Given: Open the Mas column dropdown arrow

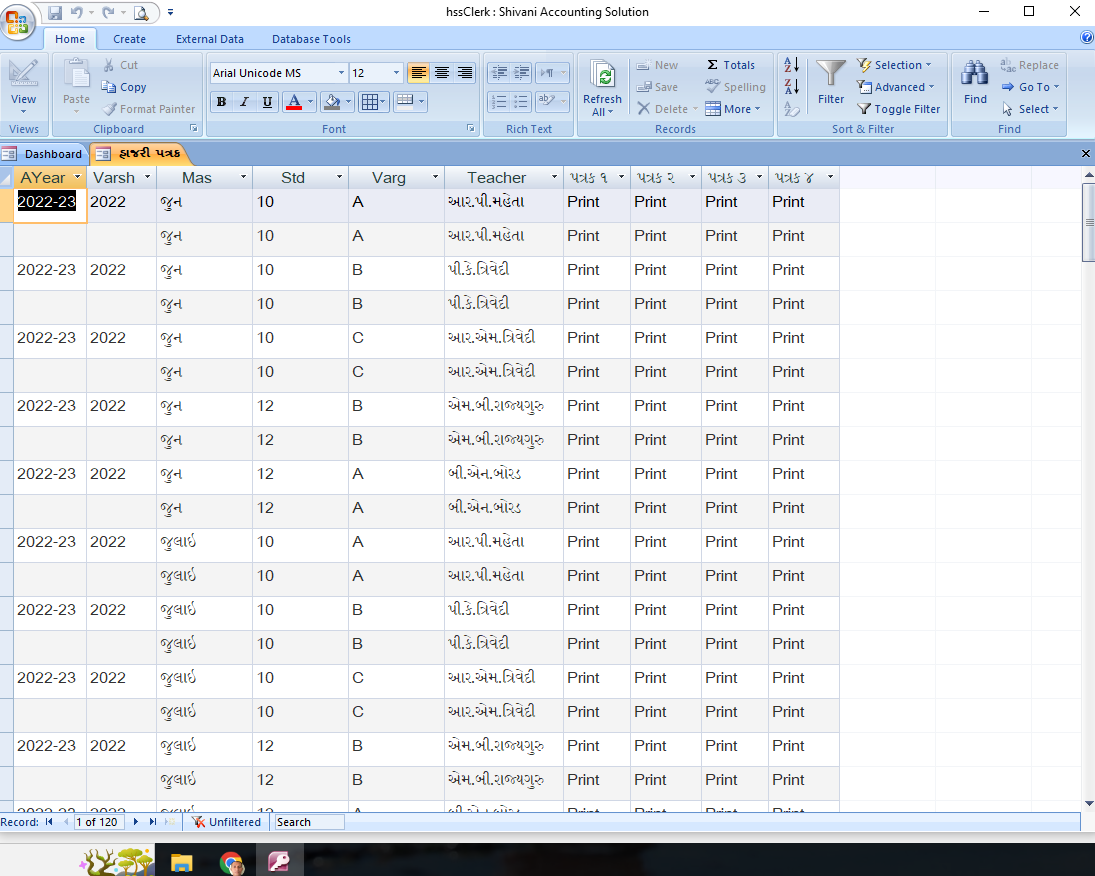Looking at the screenshot, I should point(243,178).
